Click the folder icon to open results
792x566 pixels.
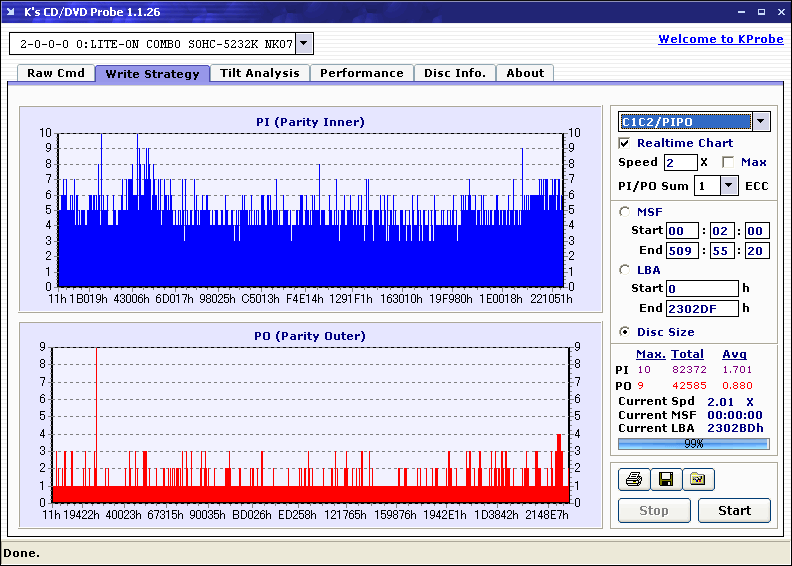tap(698, 480)
